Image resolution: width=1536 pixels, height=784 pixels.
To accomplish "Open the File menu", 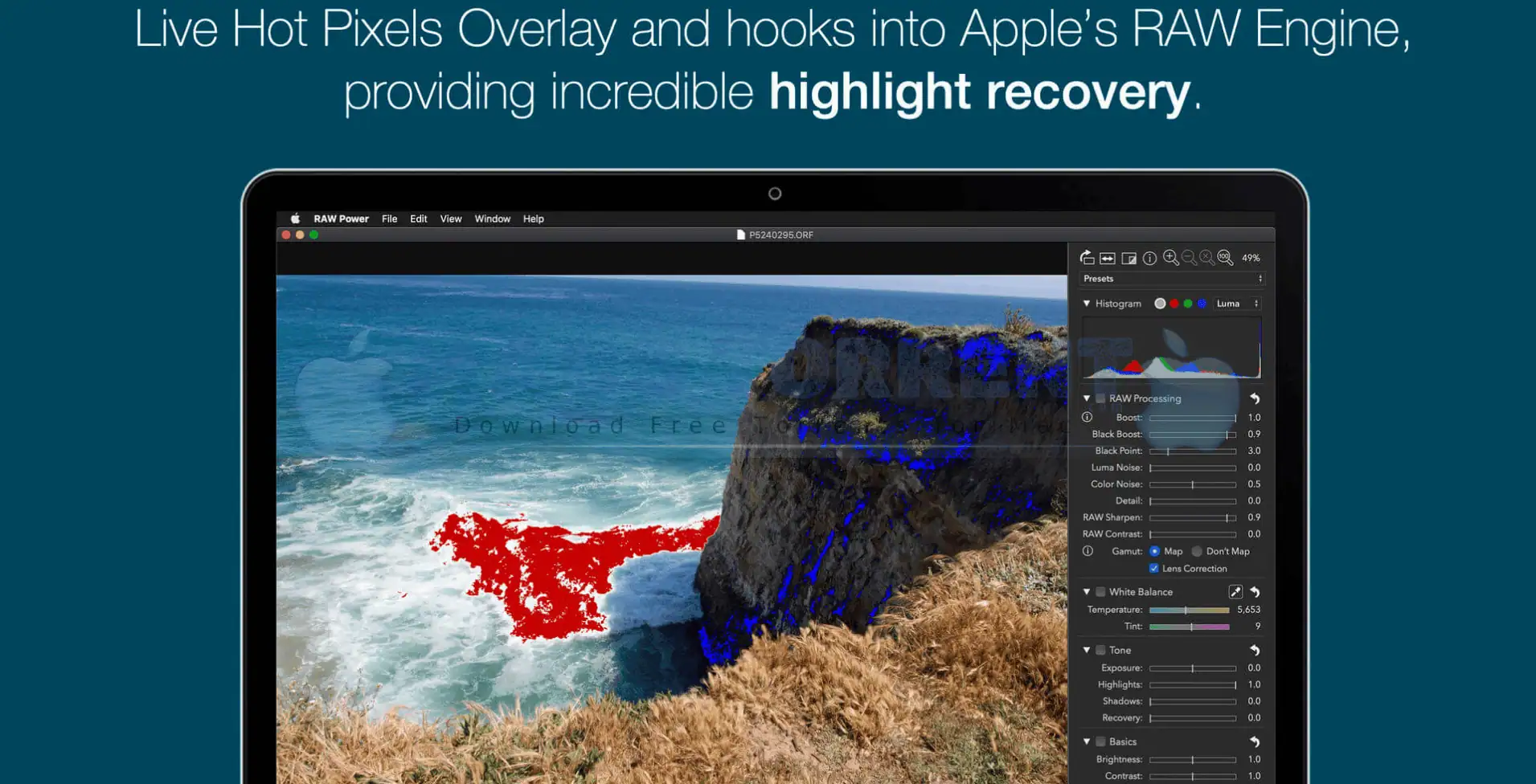I will pyautogui.click(x=389, y=218).
